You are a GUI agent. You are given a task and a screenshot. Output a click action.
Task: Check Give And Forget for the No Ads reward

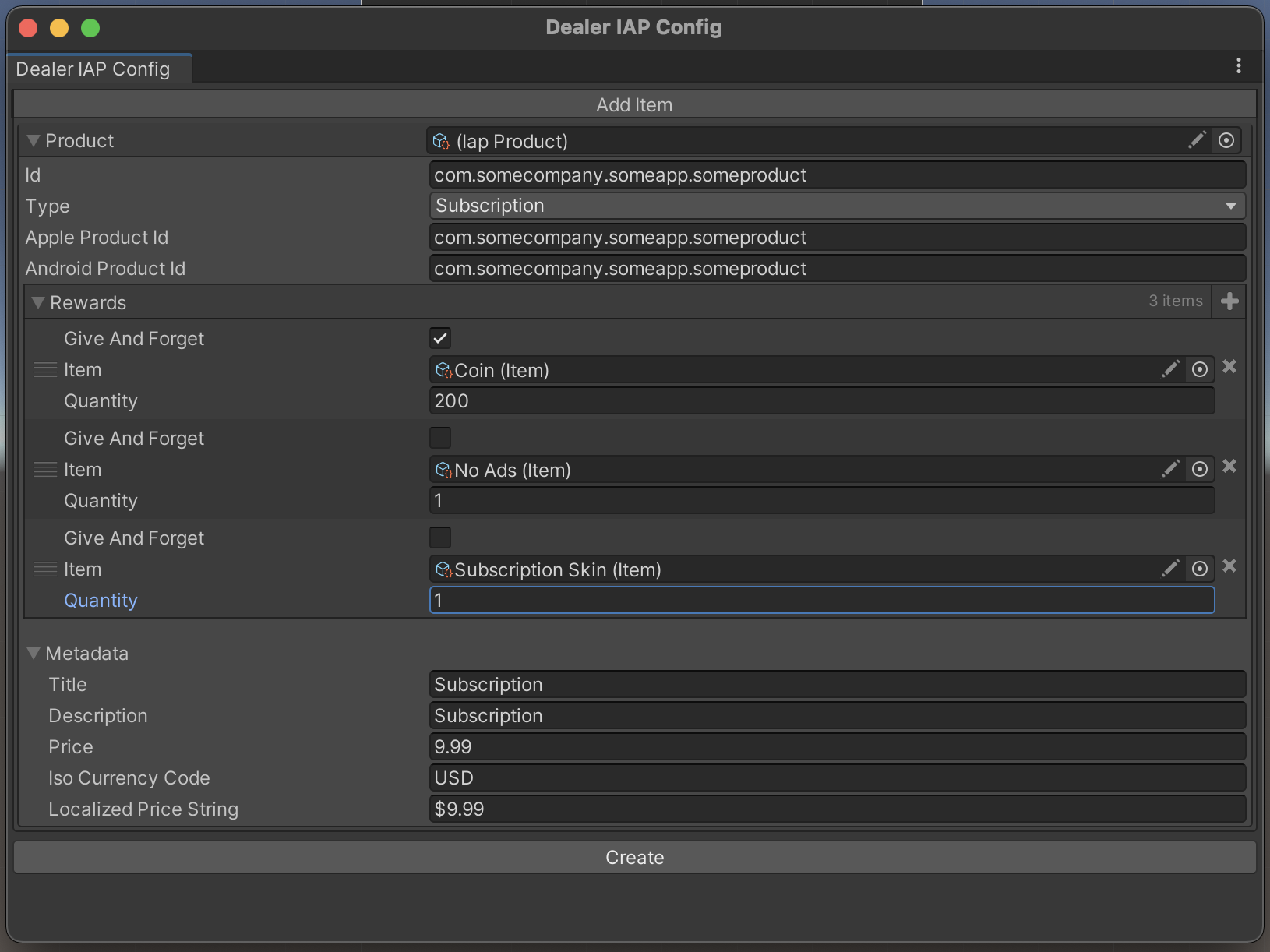coord(440,438)
